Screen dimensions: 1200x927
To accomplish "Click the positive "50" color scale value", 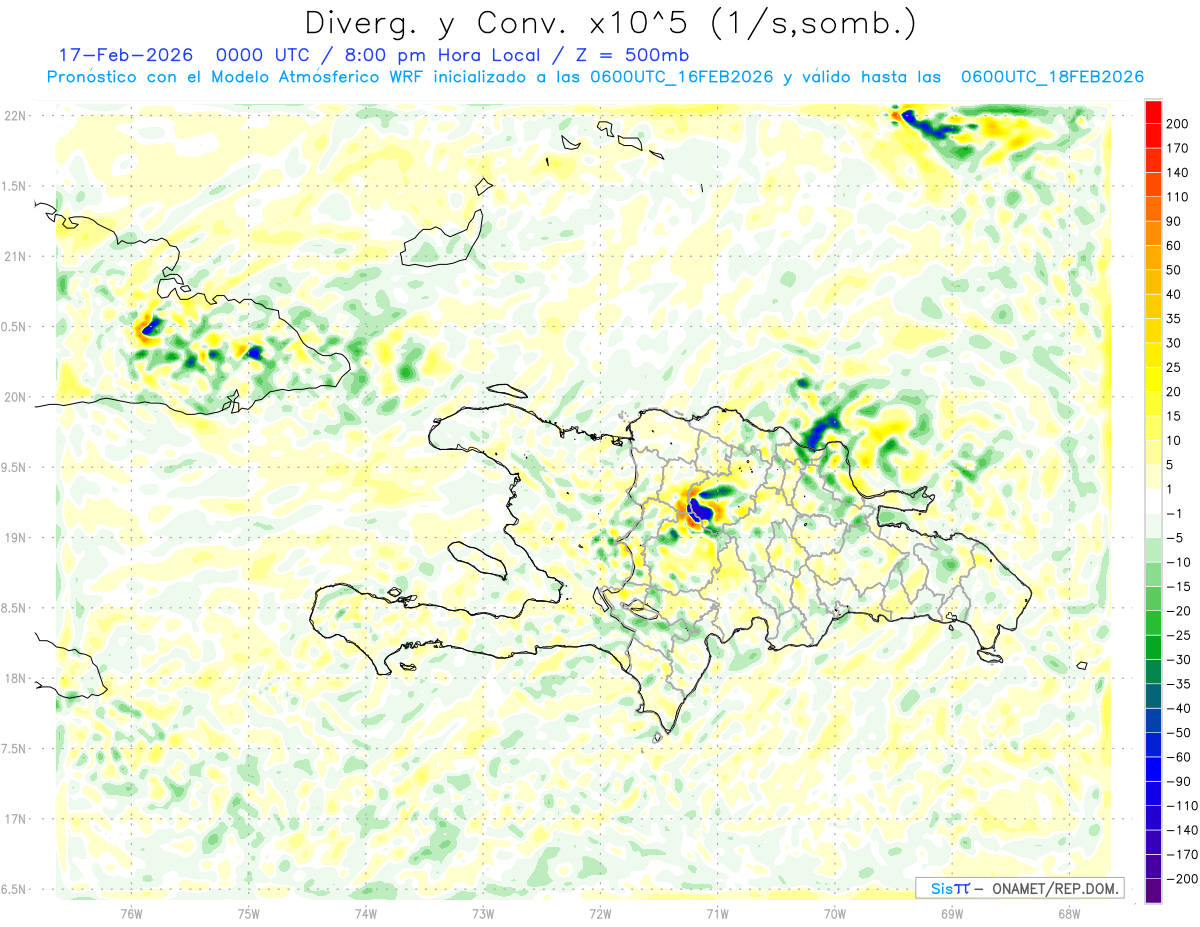I will 1174,270.
